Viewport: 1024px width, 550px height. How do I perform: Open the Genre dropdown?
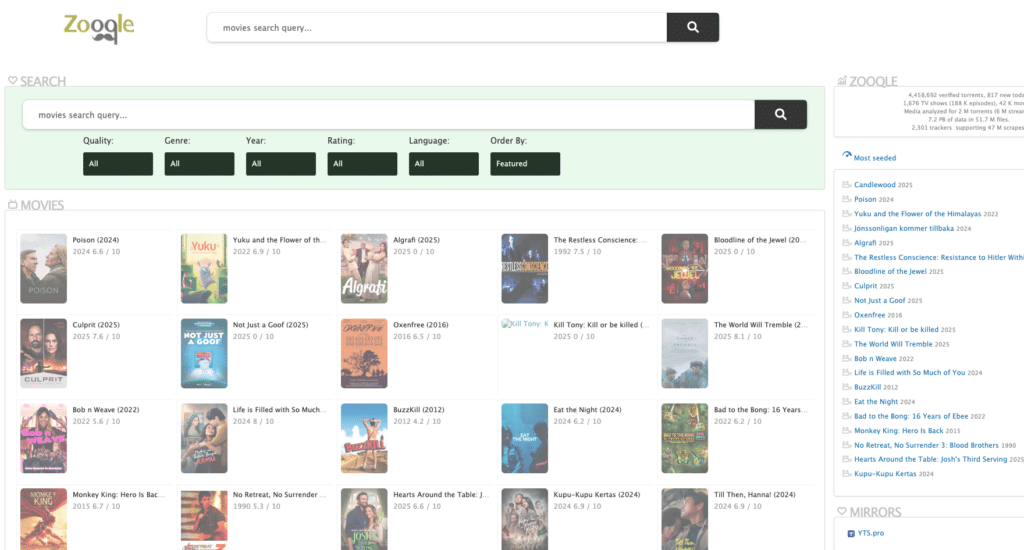[x=199, y=164]
